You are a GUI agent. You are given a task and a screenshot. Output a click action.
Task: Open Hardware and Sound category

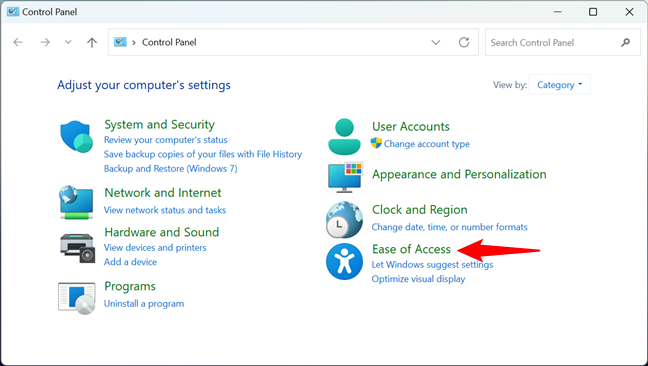162,232
